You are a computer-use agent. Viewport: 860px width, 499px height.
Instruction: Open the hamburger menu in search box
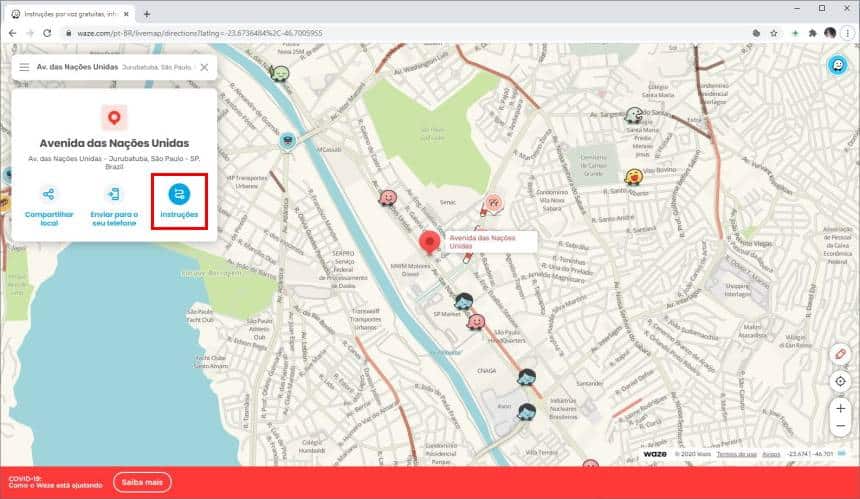[24, 67]
